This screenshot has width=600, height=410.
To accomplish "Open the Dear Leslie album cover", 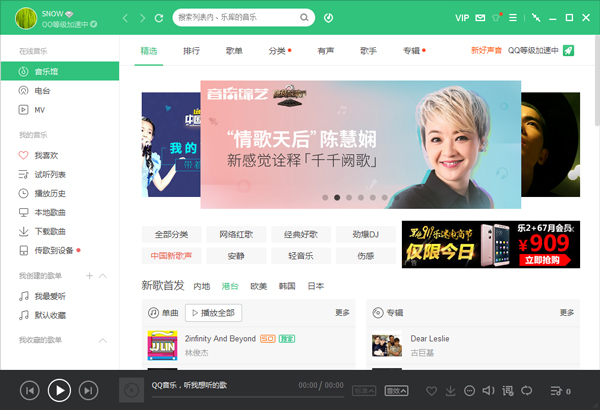I will (x=387, y=345).
